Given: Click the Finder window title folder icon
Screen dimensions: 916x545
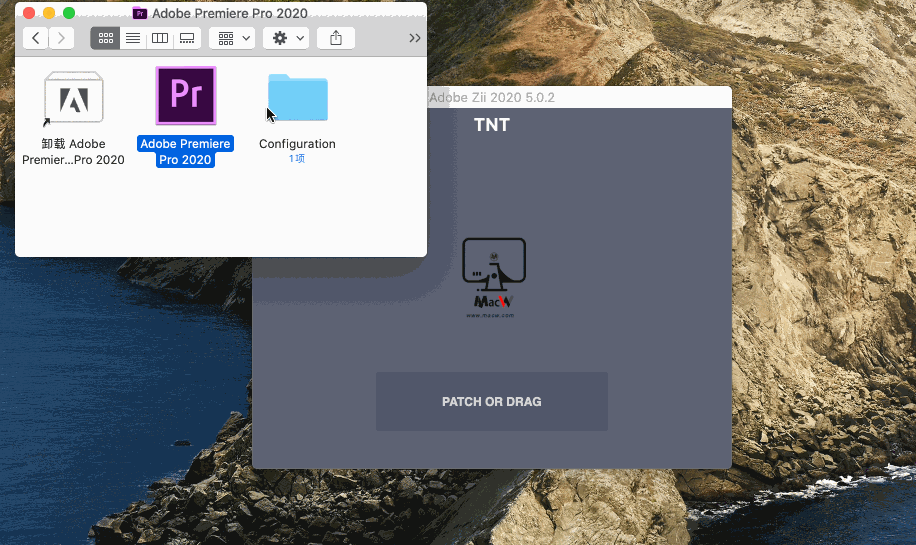Looking at the screenshot, I should tap(139, 13).
